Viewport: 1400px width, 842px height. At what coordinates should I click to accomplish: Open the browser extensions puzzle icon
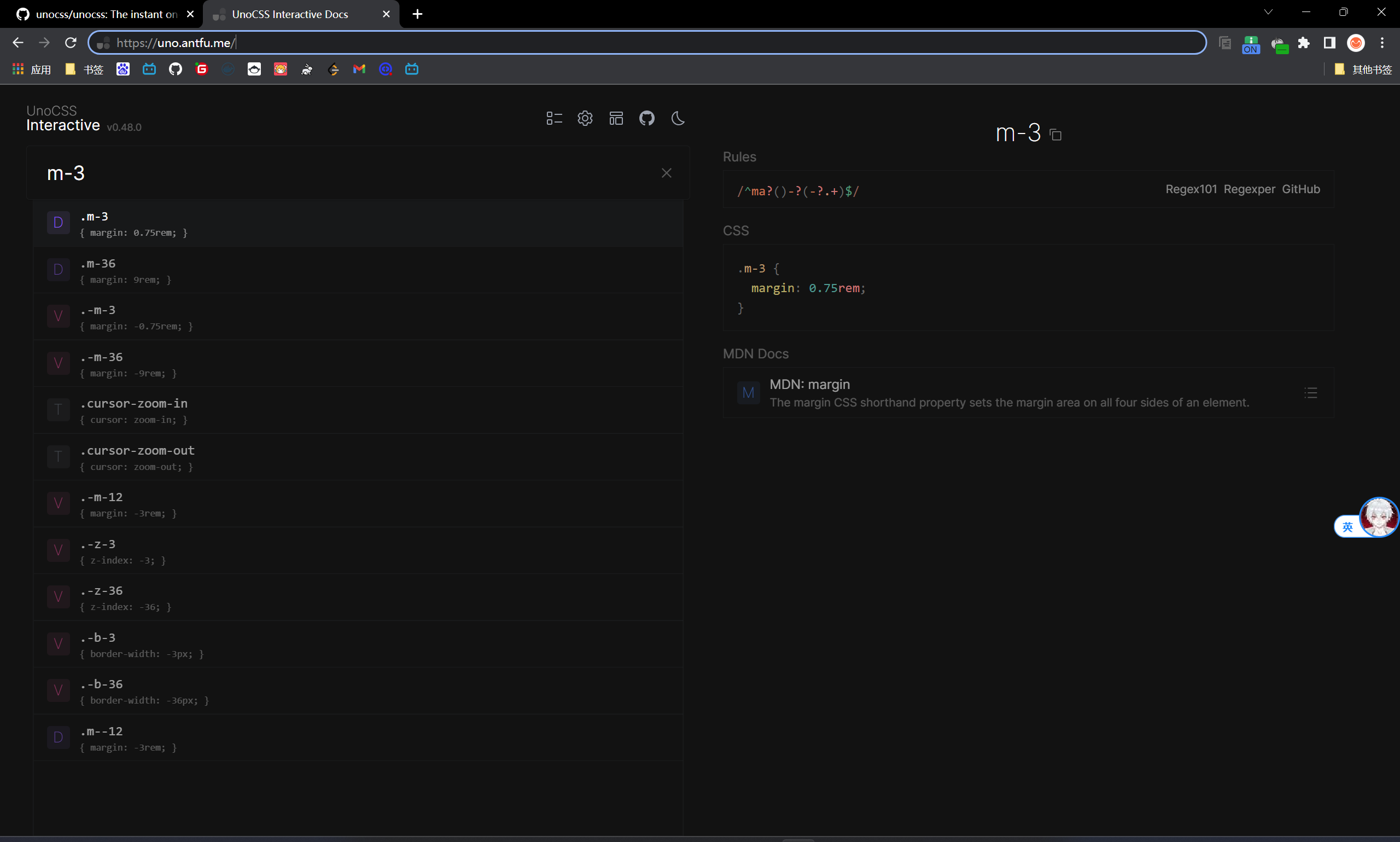pyautogui.click(x=1304, y=43)
